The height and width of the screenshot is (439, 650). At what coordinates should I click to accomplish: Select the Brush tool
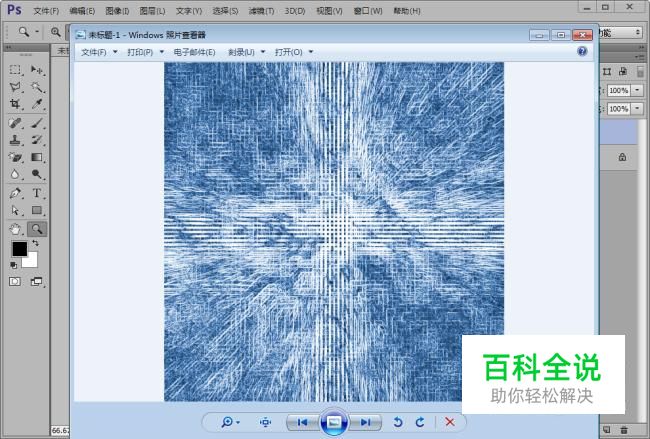click(x=37, y=123)
